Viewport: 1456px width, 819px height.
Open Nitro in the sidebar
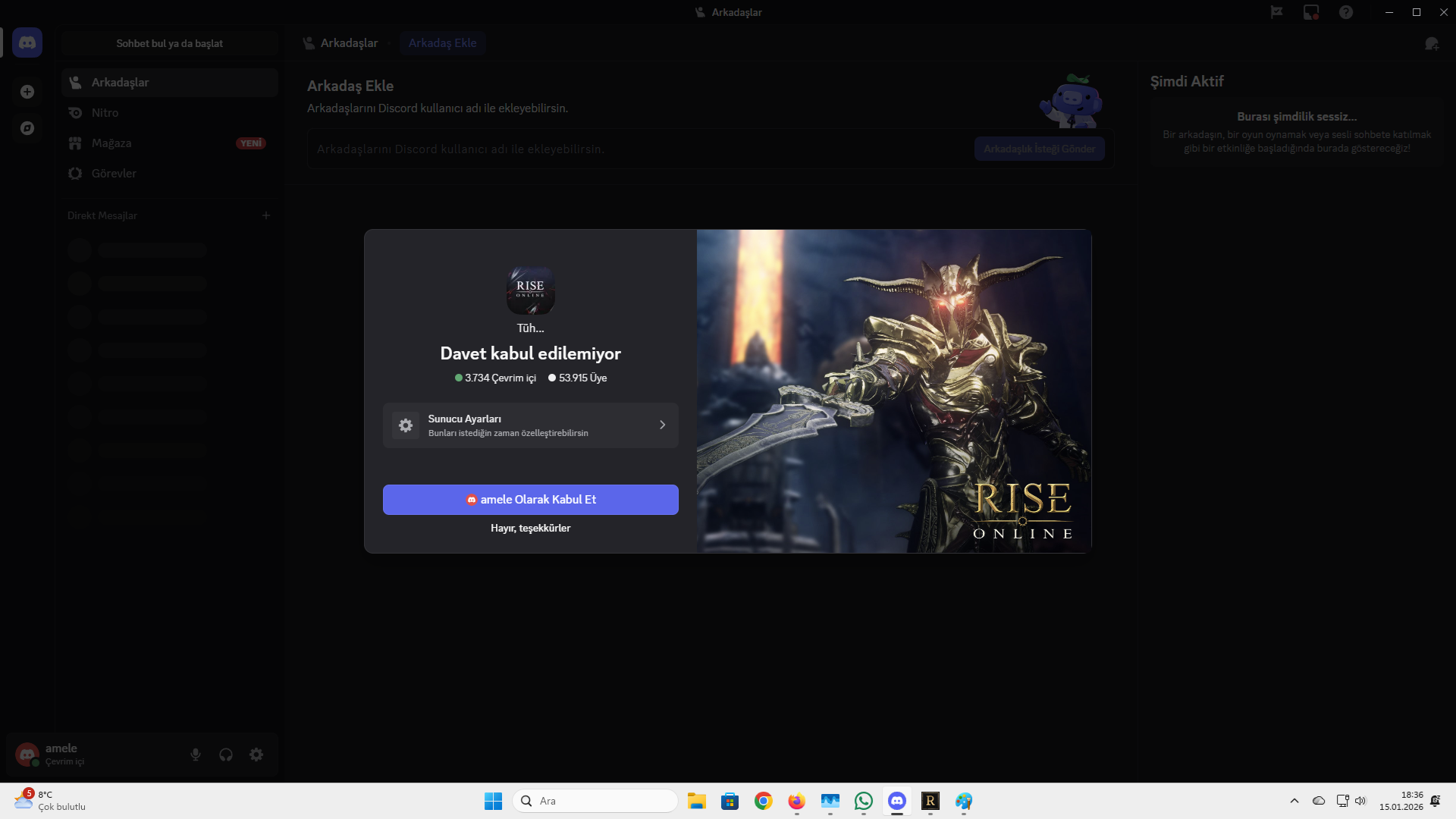pyautogui.click(x=170, y=113)
